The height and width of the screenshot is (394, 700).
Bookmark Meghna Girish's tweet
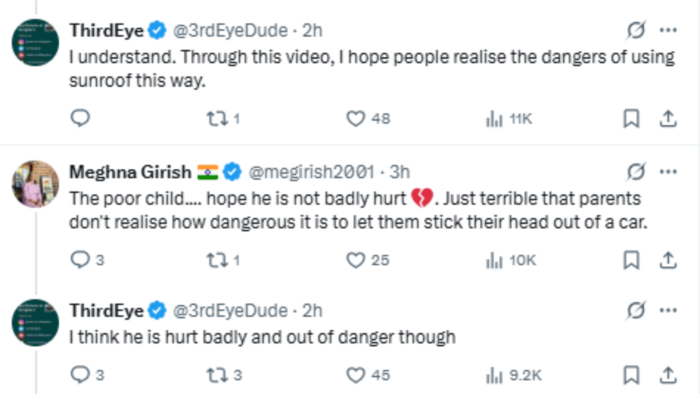point(631,260)
